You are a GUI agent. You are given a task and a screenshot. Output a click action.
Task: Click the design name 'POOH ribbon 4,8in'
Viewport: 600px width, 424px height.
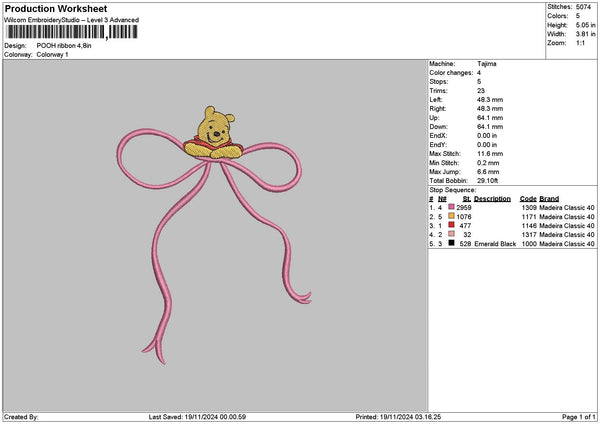[64, 46]
